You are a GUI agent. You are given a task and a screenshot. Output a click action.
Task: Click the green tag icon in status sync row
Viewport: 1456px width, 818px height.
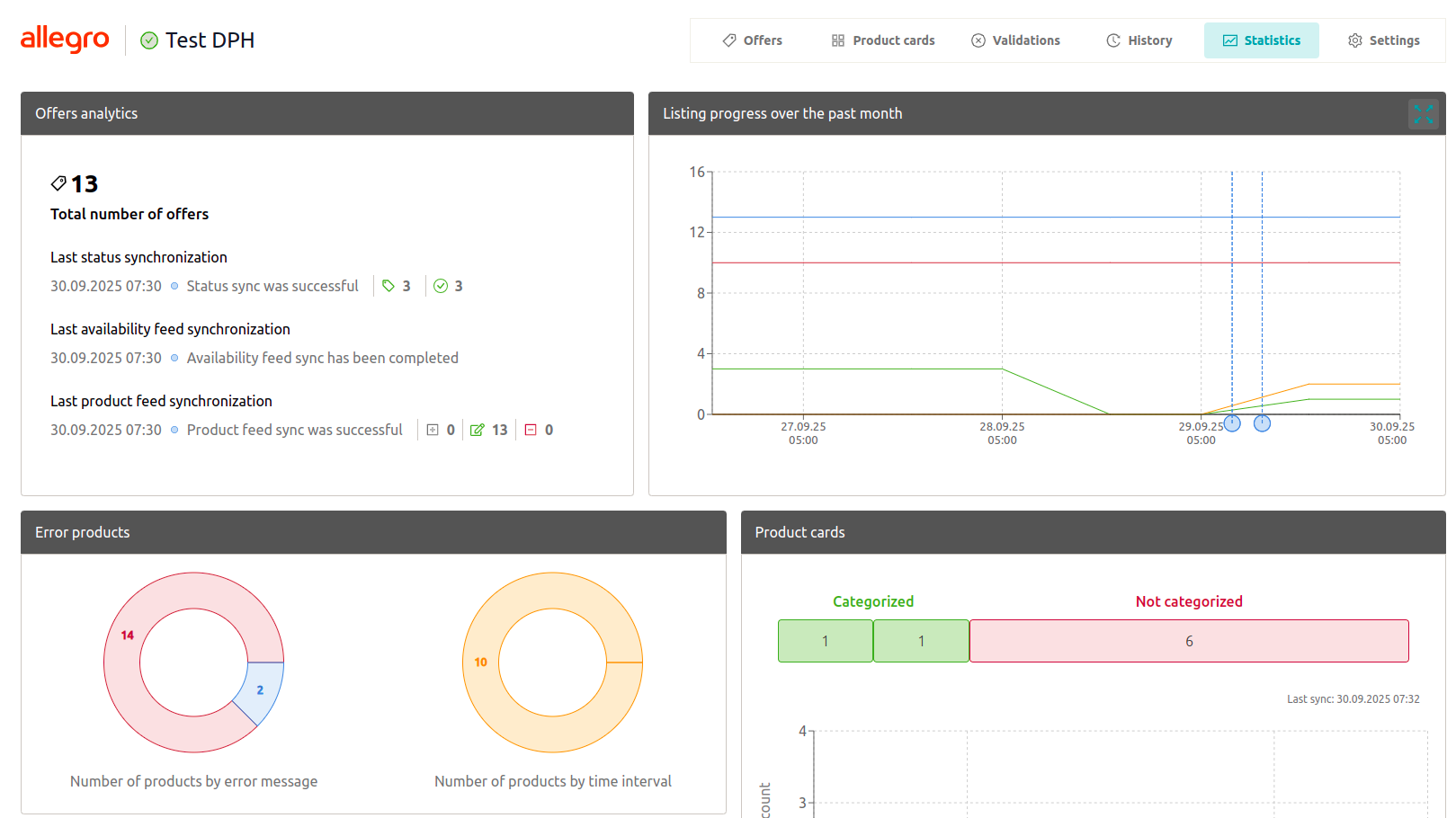pos(389,286)
